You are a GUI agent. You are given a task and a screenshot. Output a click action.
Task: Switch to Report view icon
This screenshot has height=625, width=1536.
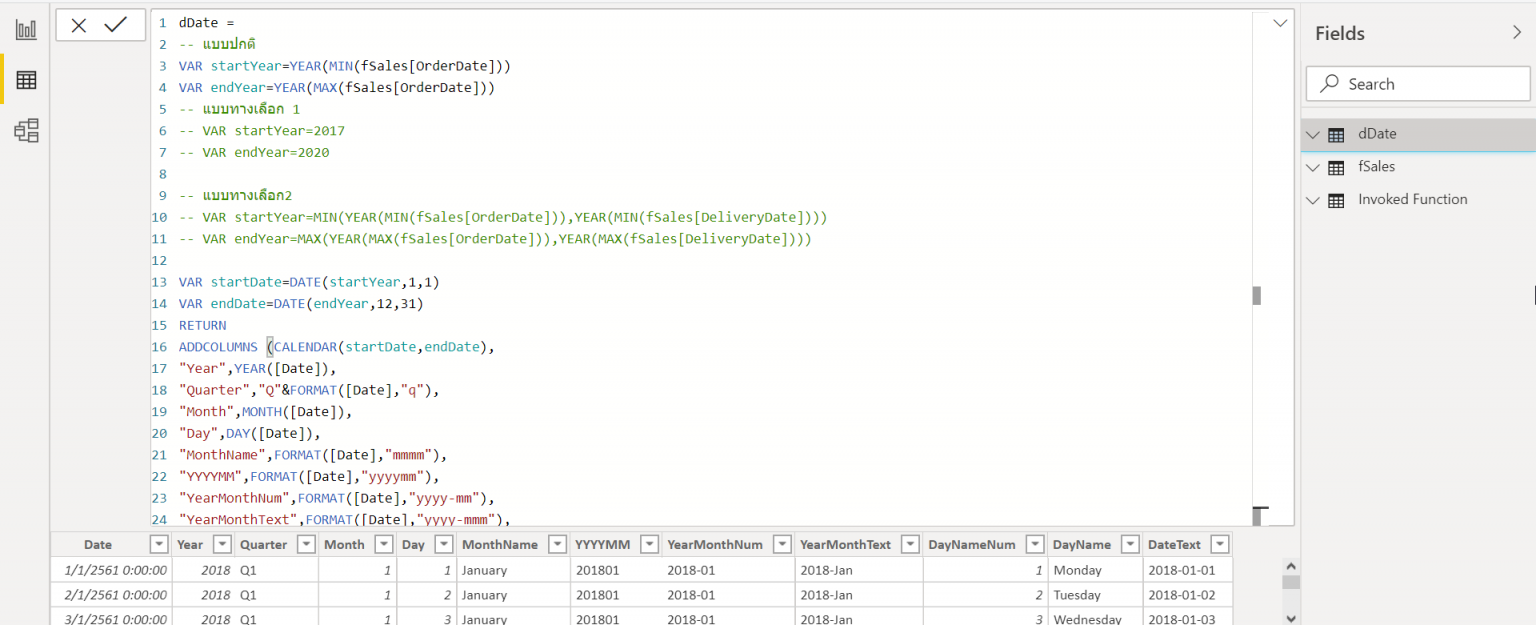[x=26, y=29]
